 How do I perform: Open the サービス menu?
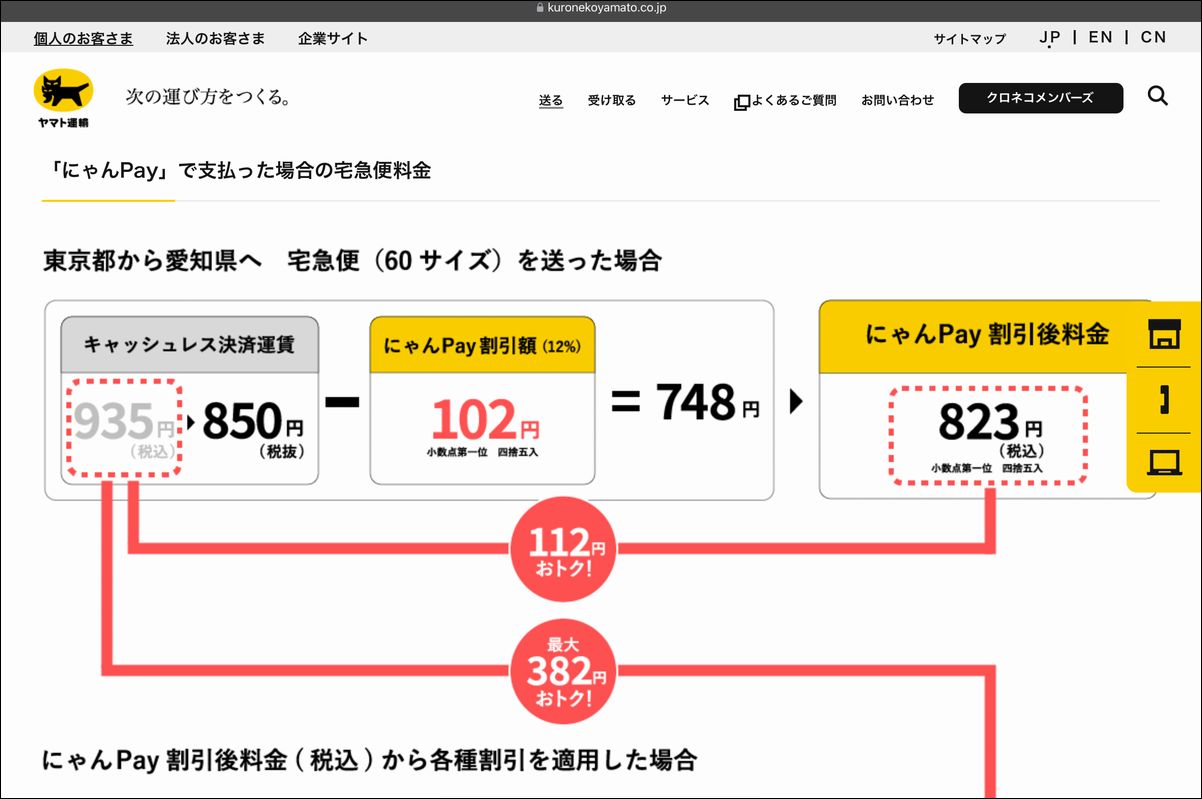click(x=685, y=100)
